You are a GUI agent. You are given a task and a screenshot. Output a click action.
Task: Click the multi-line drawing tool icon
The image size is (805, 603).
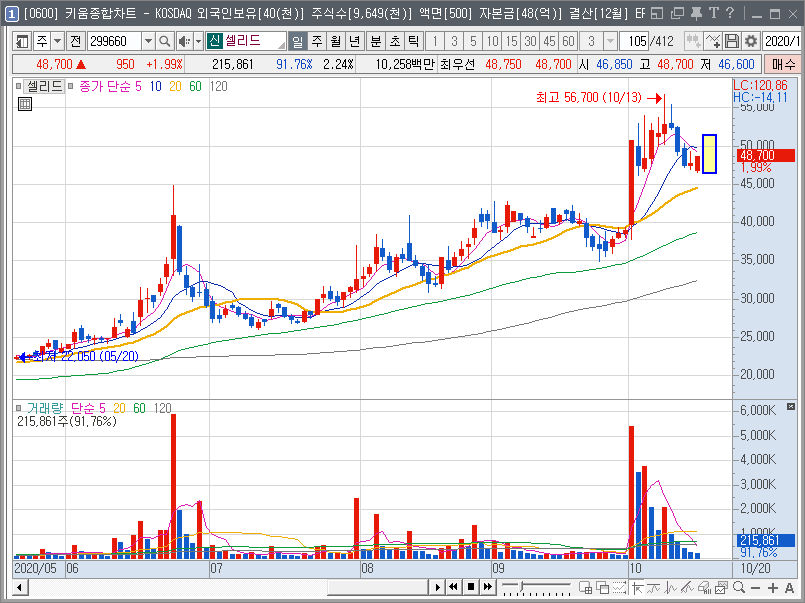(687, 587)
